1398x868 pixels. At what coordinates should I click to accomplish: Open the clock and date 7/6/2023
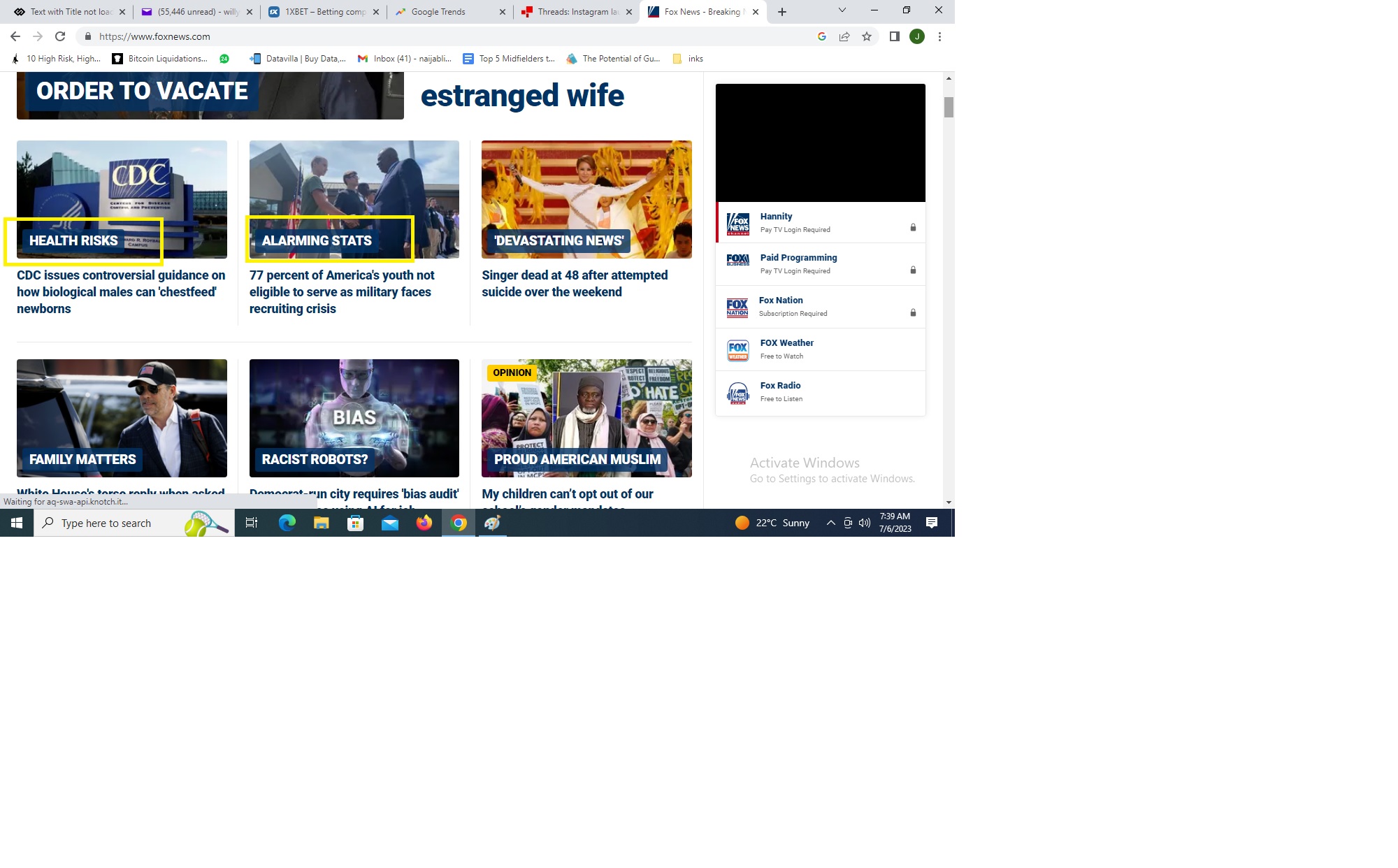[895, 523]
